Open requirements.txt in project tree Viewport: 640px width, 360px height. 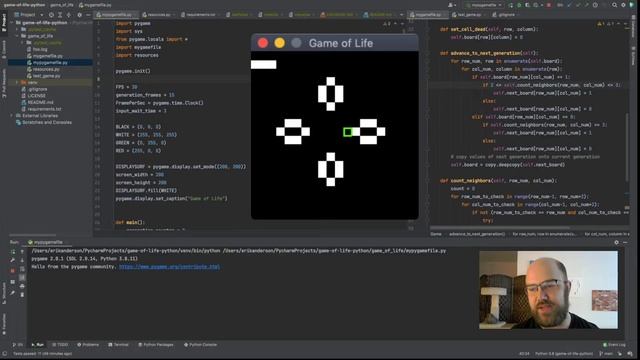(x=44, y=109)
